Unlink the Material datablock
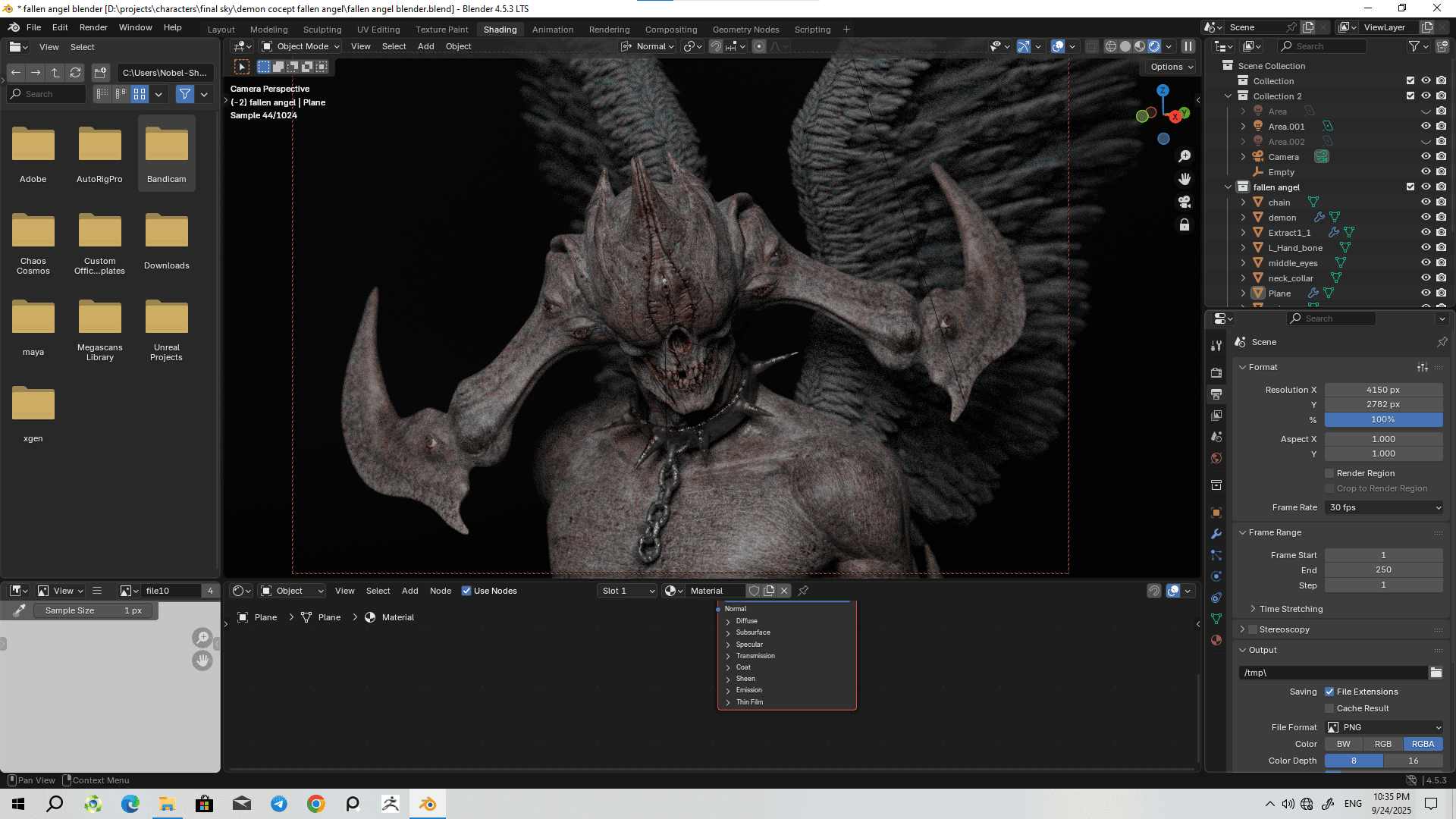The width and height of the screenshot is (1456, 819). click(784, 591)
